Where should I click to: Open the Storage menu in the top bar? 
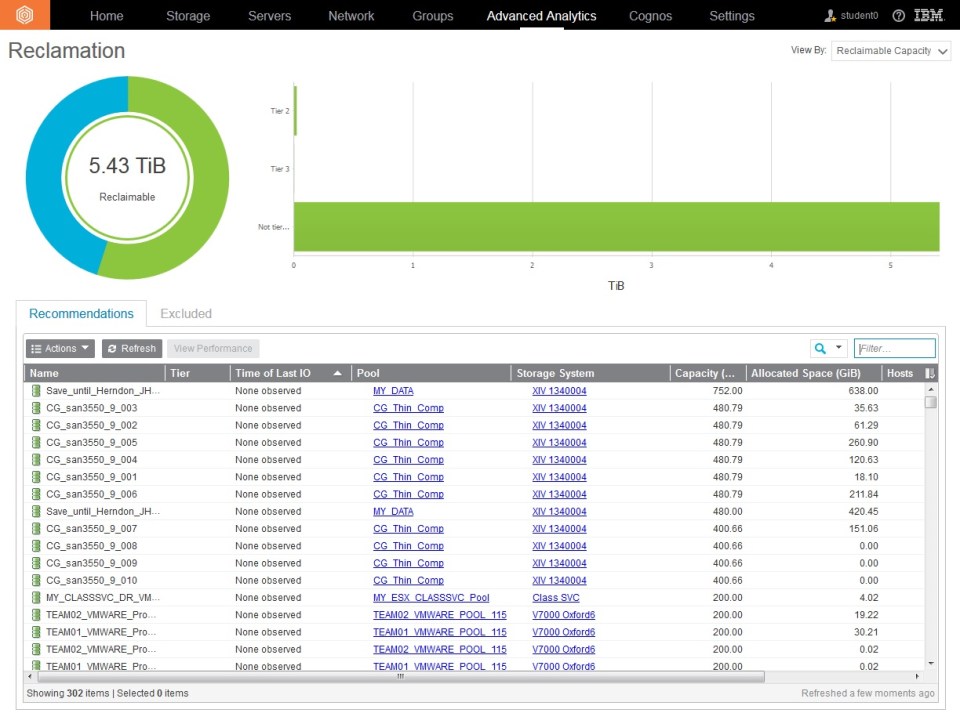coord(188,16)
